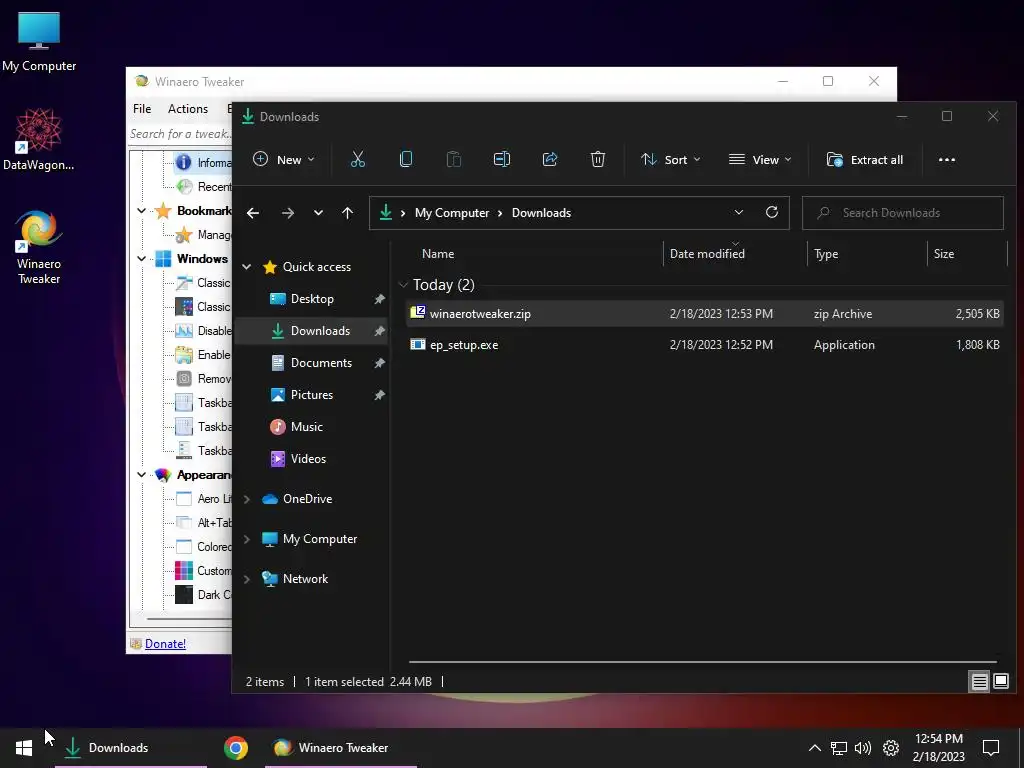Viewport: 1024px width, 768px height.
Task: Expand the Network node
Action: click(247, 579)
